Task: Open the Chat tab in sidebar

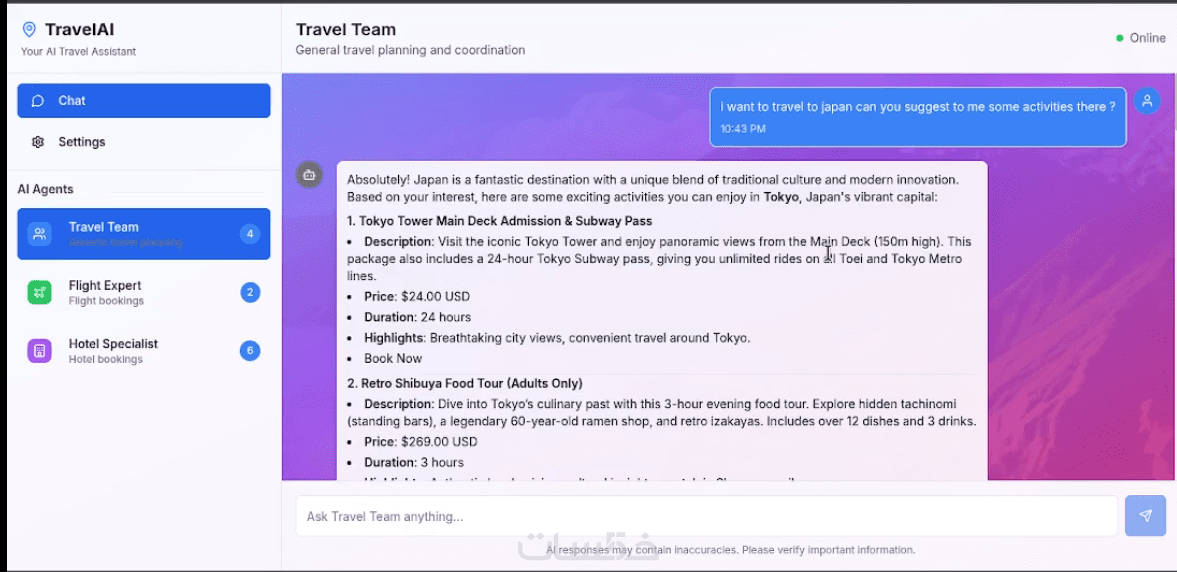Action: coord(143,101)
